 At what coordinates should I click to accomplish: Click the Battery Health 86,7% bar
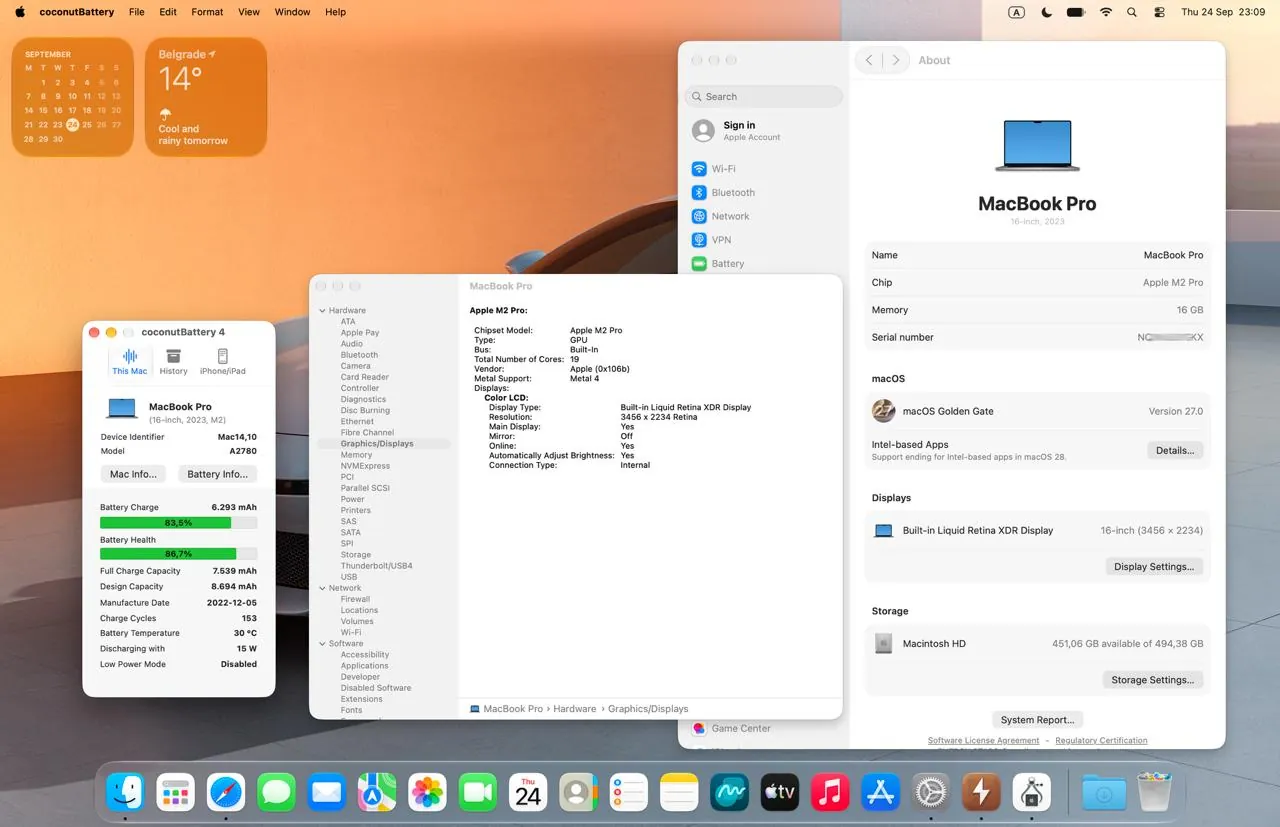pyautogui.click(x=178, y=554)
